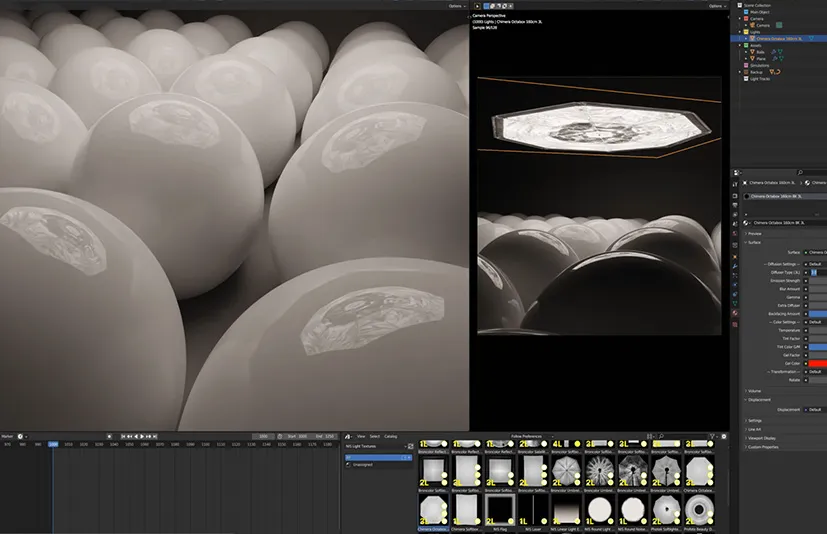Open the Marker menu in timeline
Image resolution: width=827 pixels, height=534 pixels.
point(7,436)
